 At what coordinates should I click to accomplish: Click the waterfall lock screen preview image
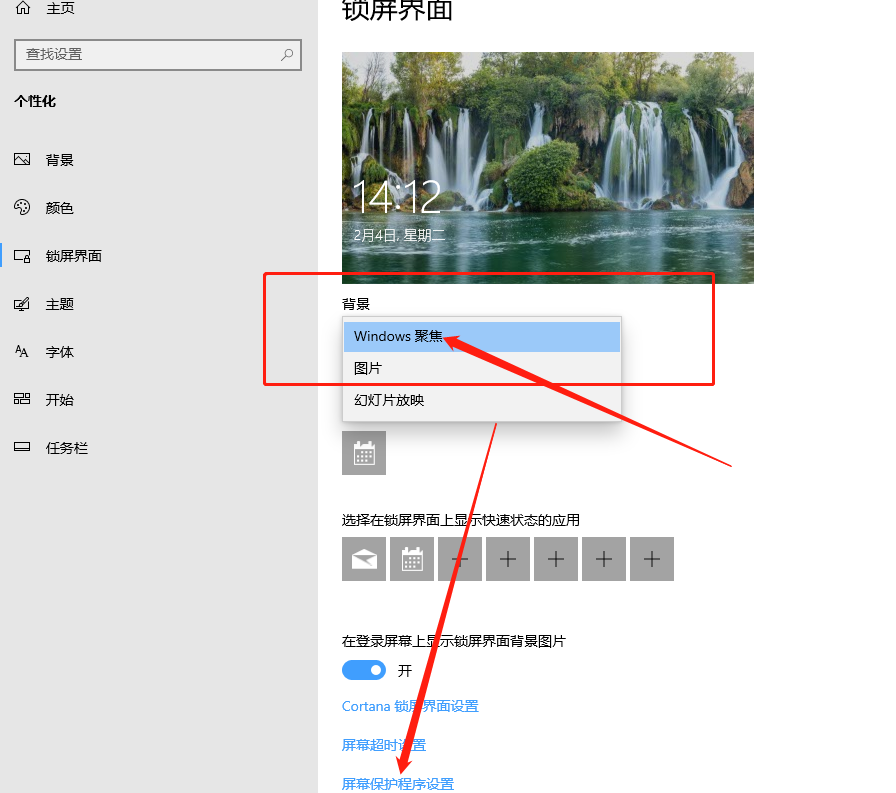(x=547, y=167)
